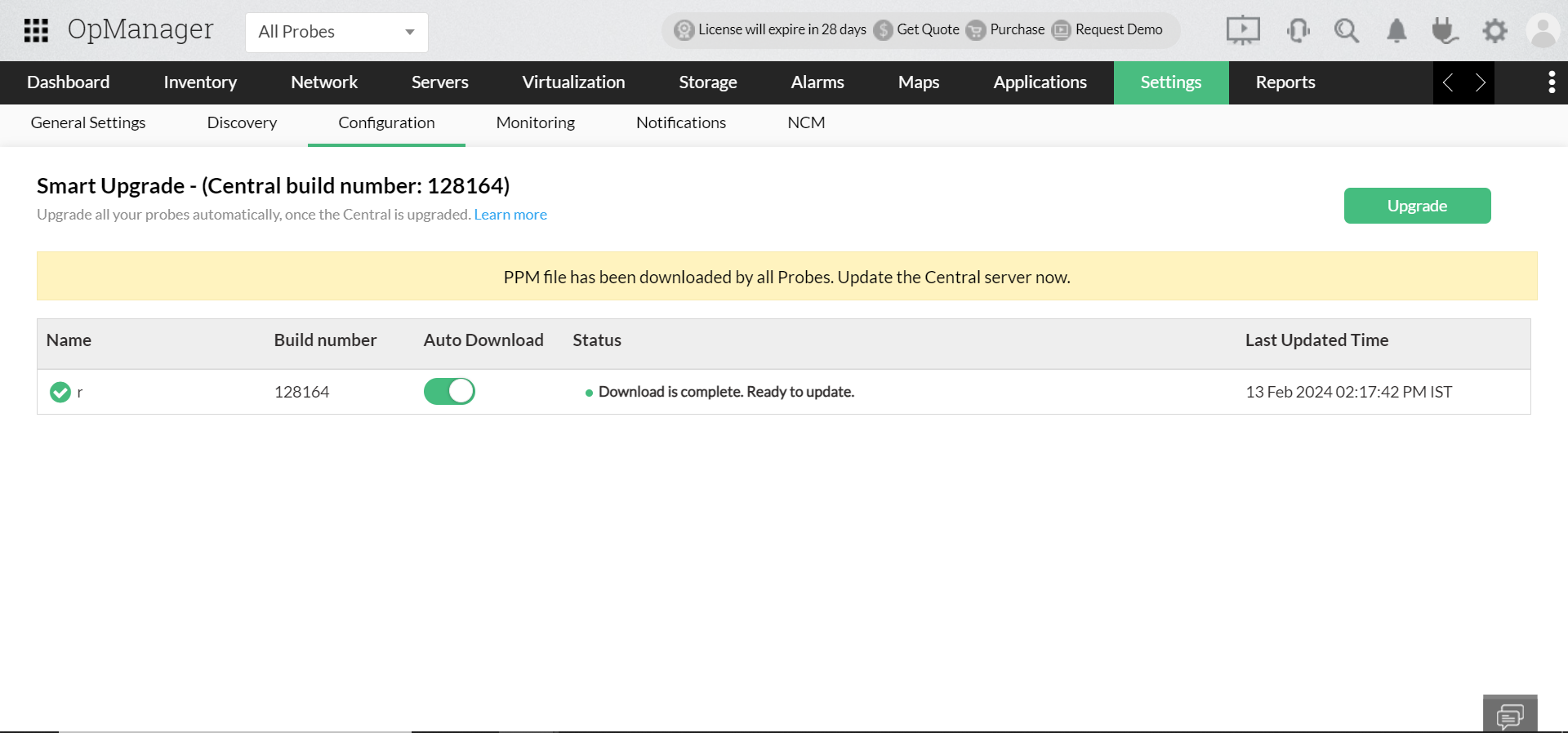
Task: Click the Purchase cart icon
Action: coord(976,30)
